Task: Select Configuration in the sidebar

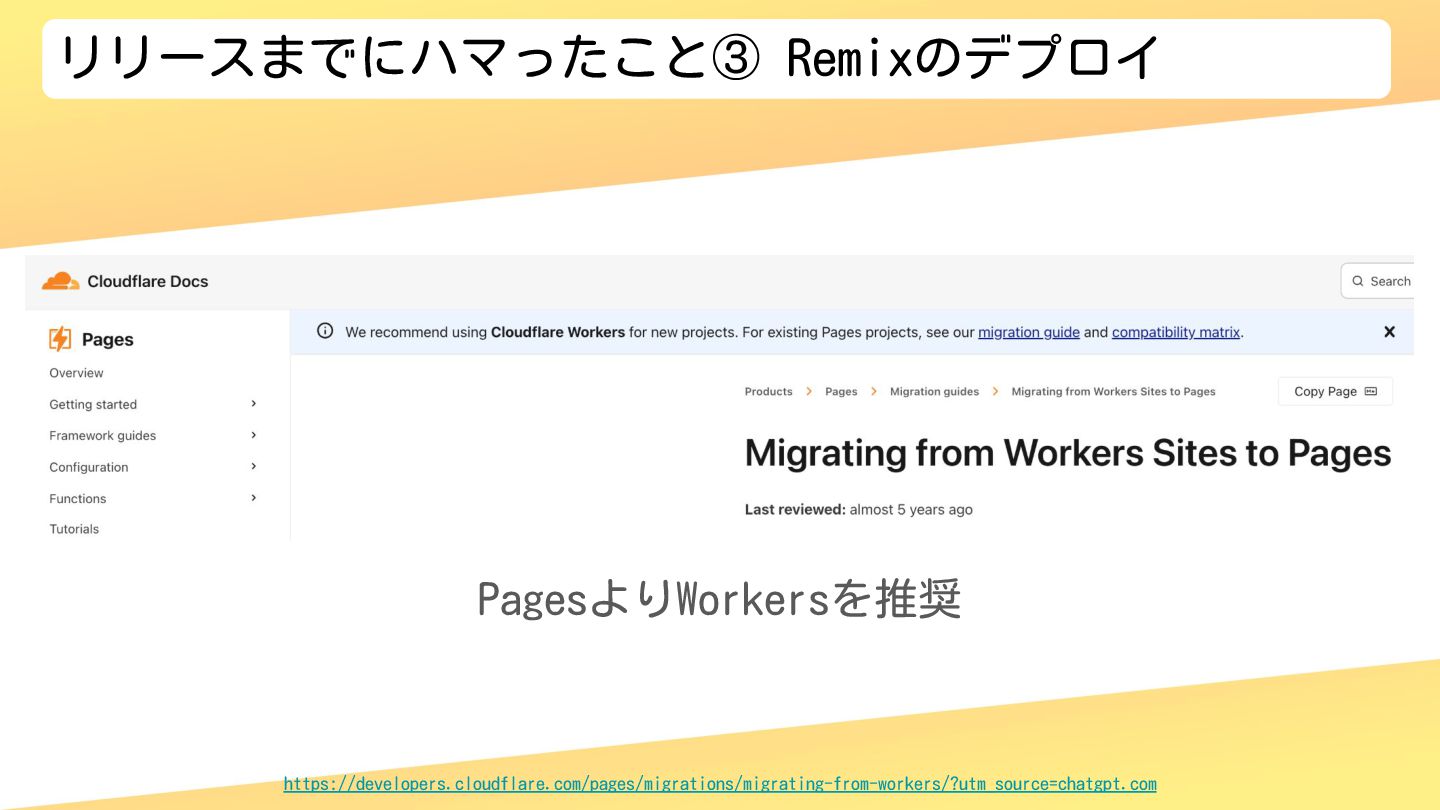Action: click(x=89, y=467)
